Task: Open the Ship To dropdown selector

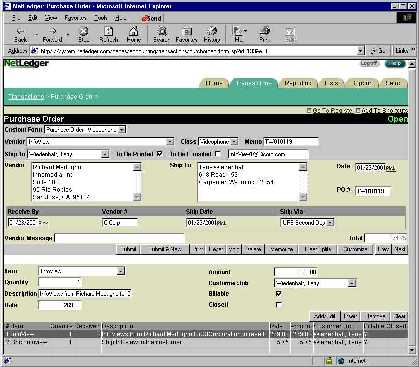Action: [105, 154]
